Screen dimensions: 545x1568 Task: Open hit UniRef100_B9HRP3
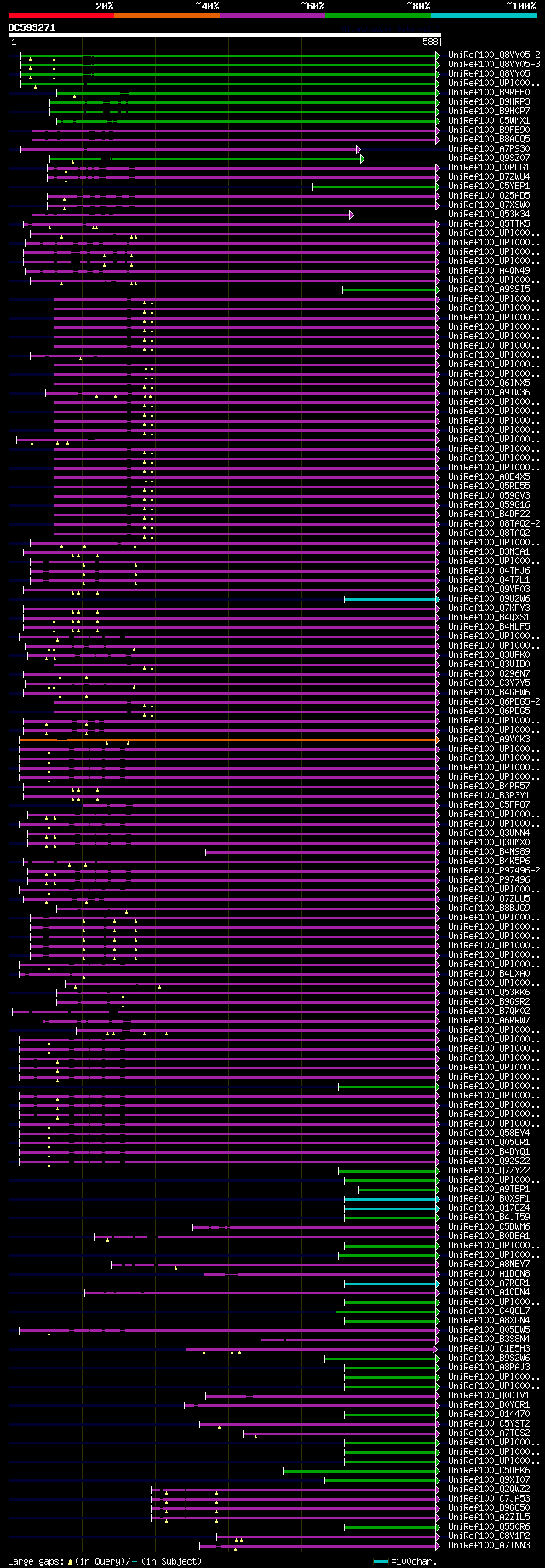pyautogui.click(x=489, y=101)
